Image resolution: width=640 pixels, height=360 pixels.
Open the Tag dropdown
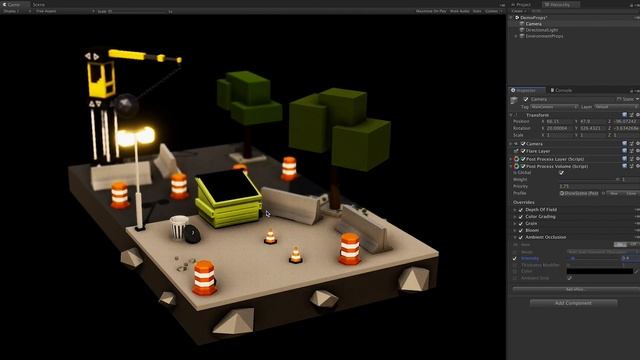[x=554, y=107]
